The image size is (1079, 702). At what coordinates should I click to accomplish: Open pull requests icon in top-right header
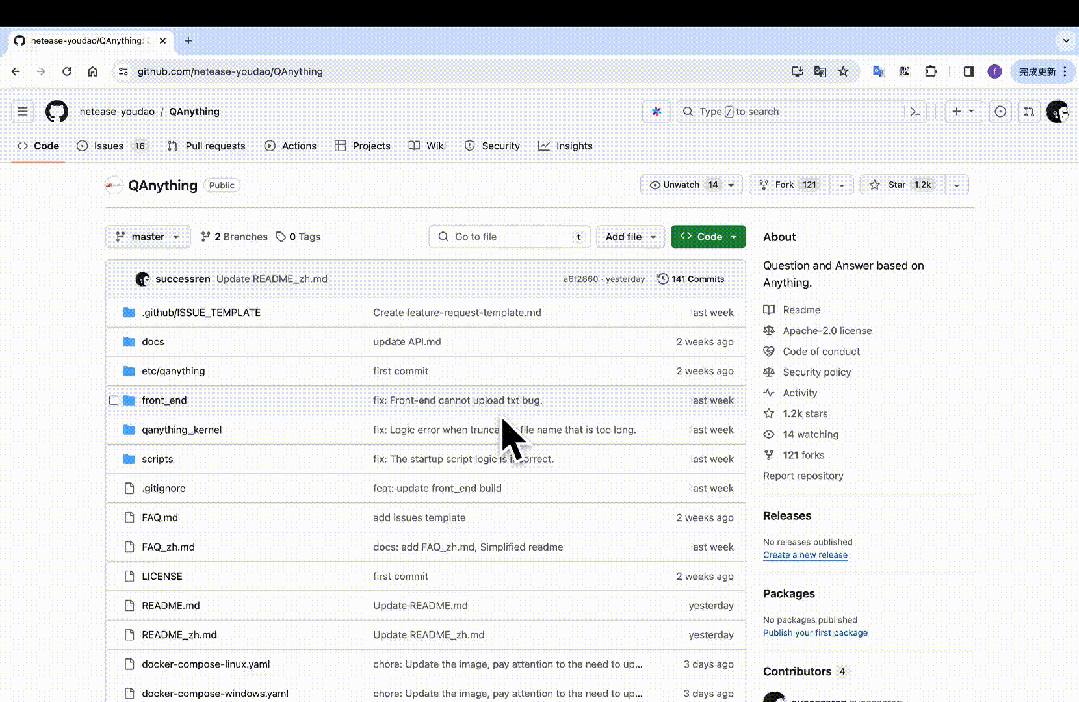tap(1026, 112)
